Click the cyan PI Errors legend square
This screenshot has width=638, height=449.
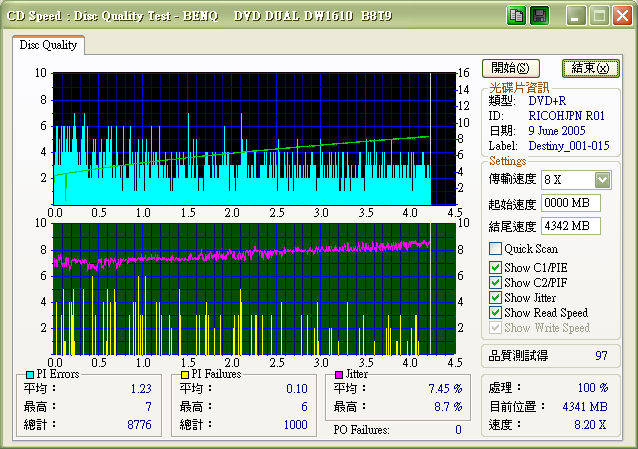30,375
